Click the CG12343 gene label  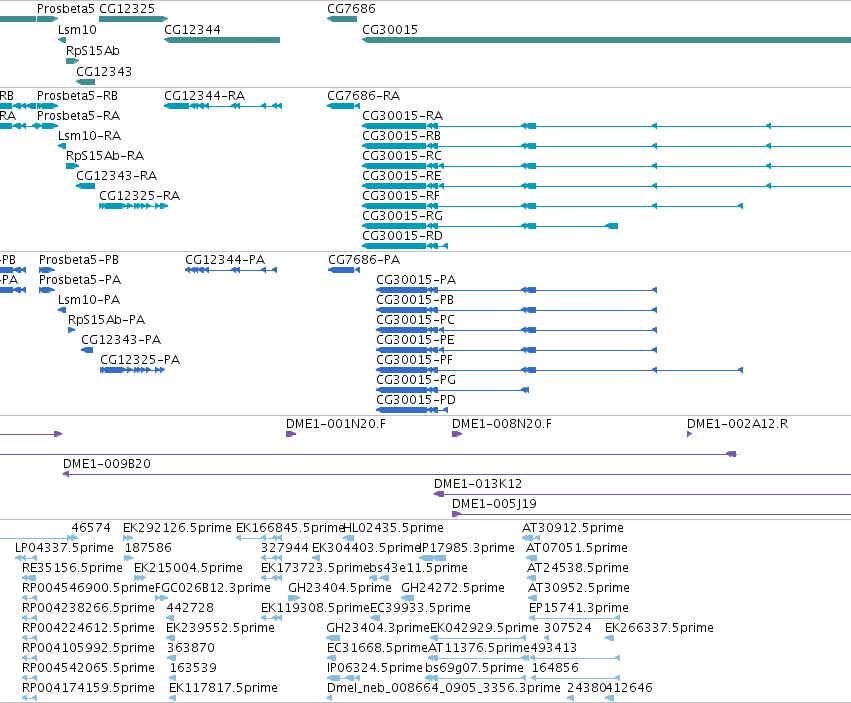tap(104, 72)
